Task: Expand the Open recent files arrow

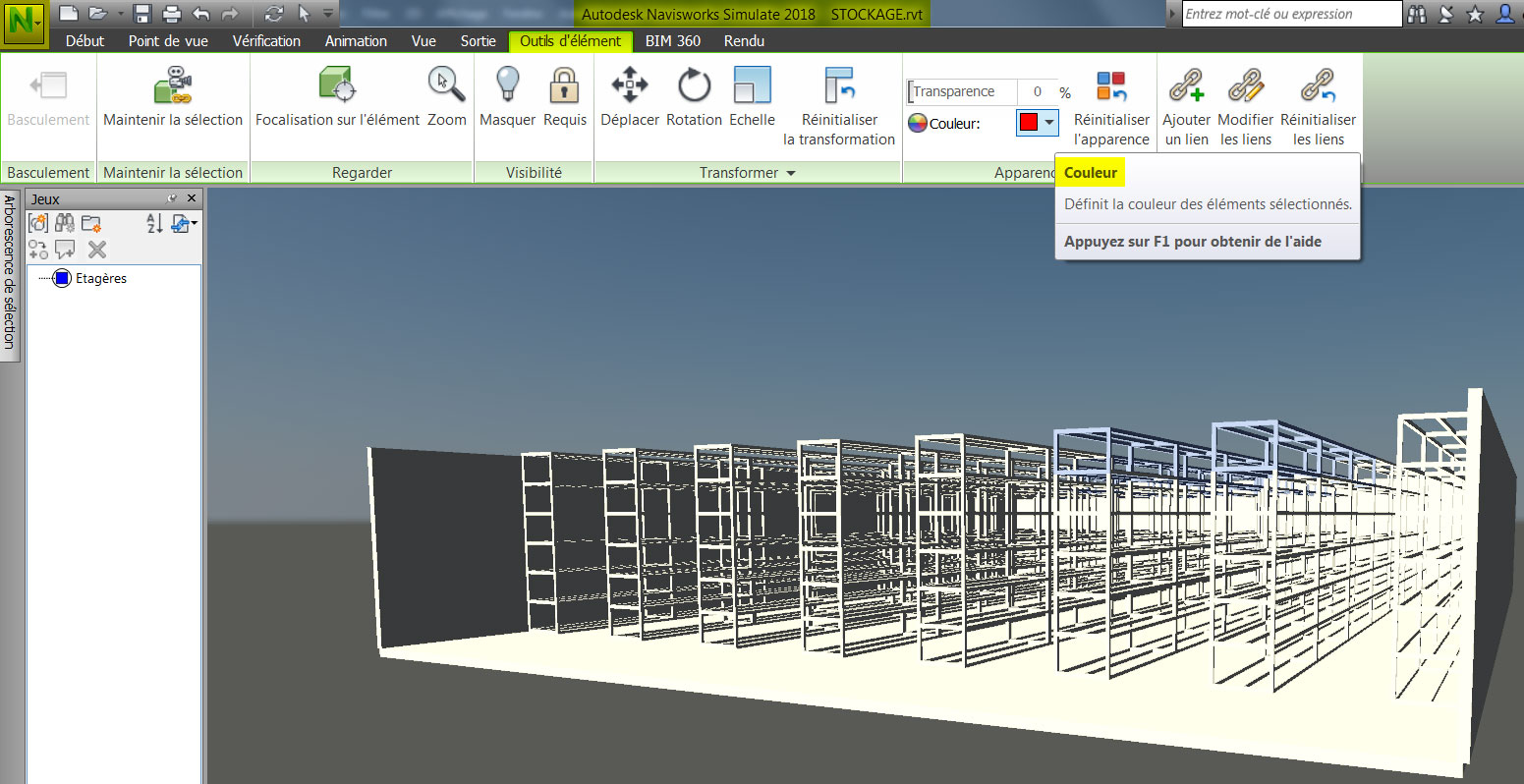Action: [120, 15]
